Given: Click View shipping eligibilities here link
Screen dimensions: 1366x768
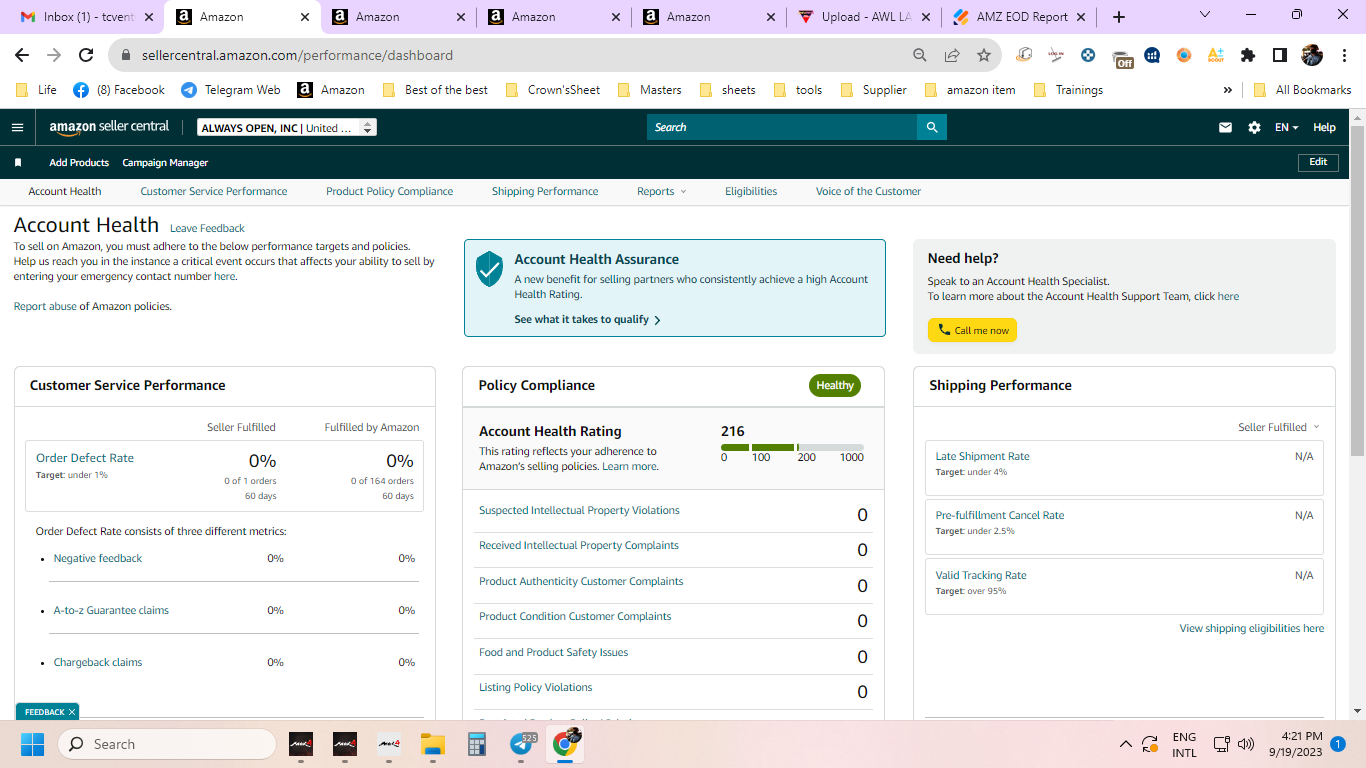Looking at the screenshot, I should 1251,628.
